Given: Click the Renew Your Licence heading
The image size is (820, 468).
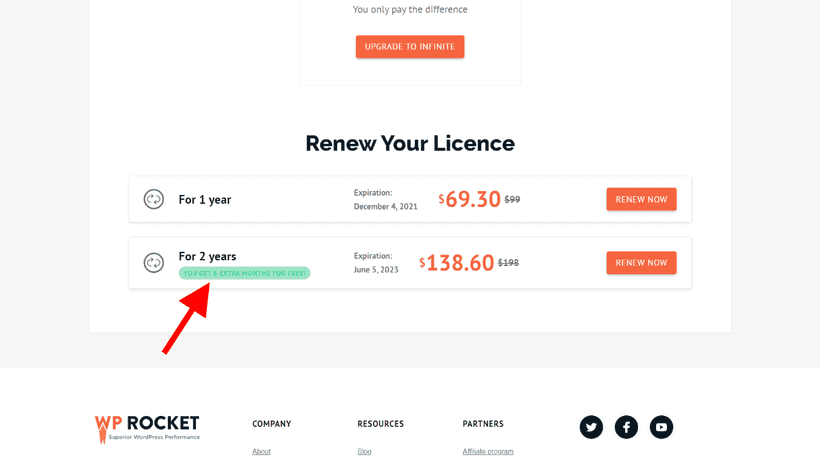Looking at the screenshot, I should click(x=410, y=143).
